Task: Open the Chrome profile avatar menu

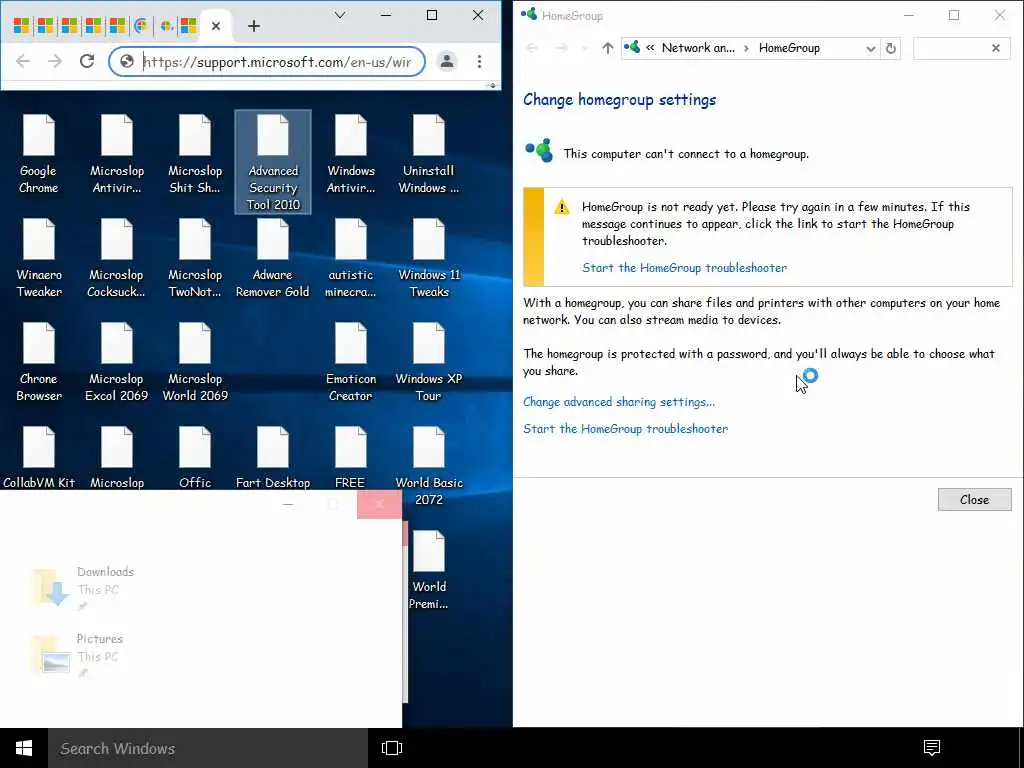Action: coord(447,61)
